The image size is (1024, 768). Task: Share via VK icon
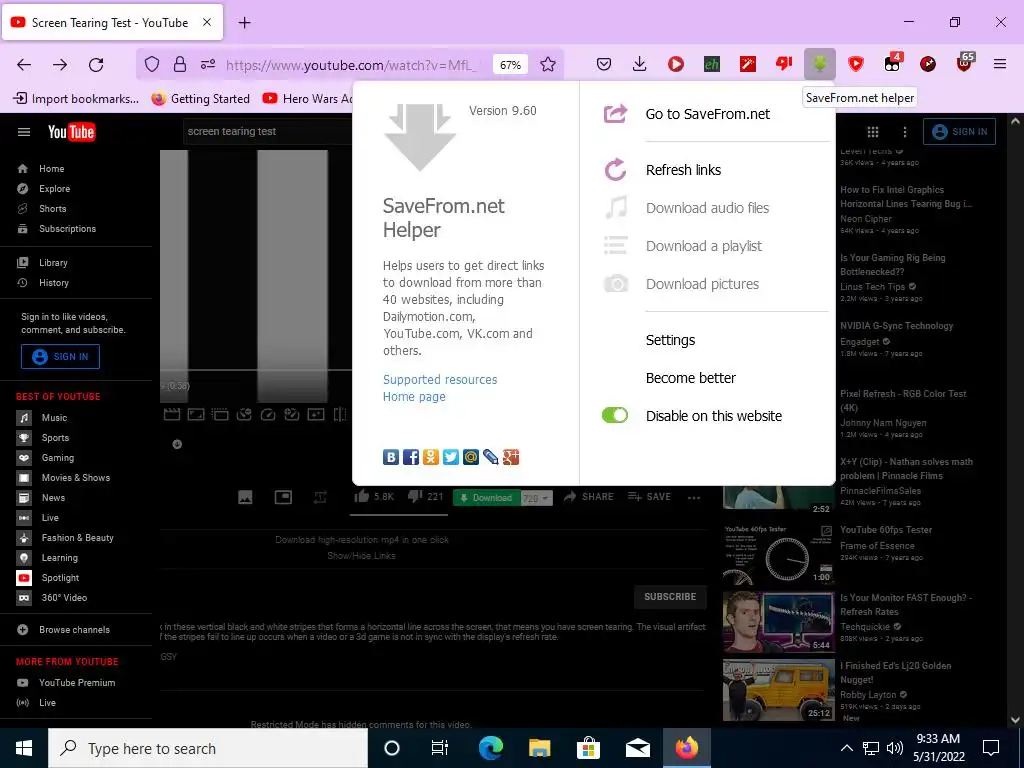click(391, 457)
